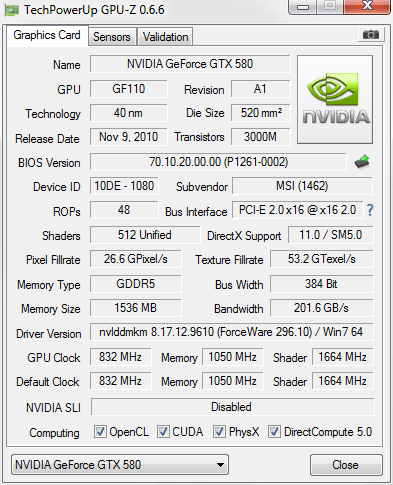Toggle the CUDA checkbox
The height and width of the screenshot is (485, 393).
click(163, 431)
